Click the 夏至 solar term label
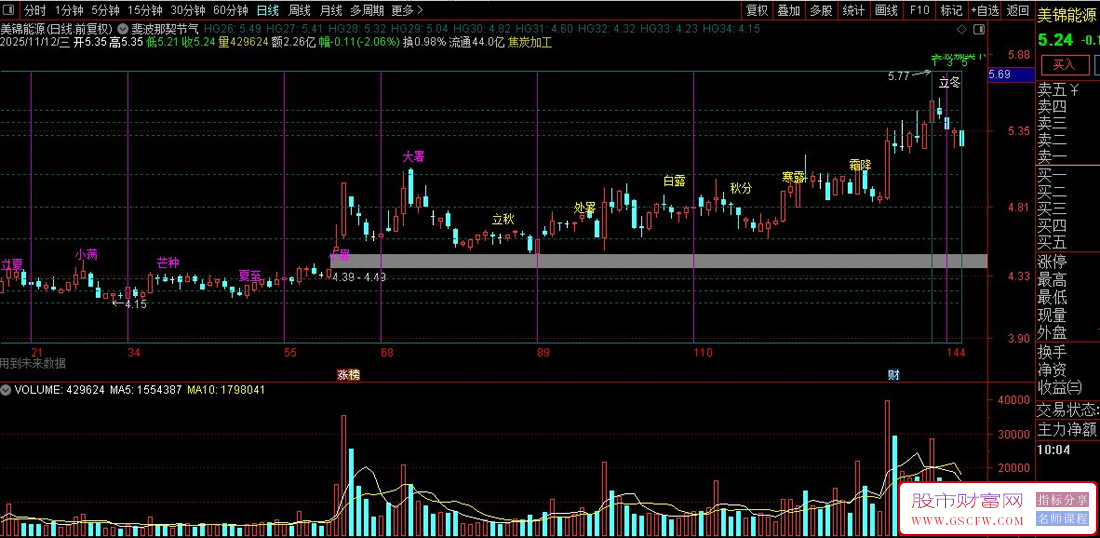1100x538 pixels. tap(250, 275)
